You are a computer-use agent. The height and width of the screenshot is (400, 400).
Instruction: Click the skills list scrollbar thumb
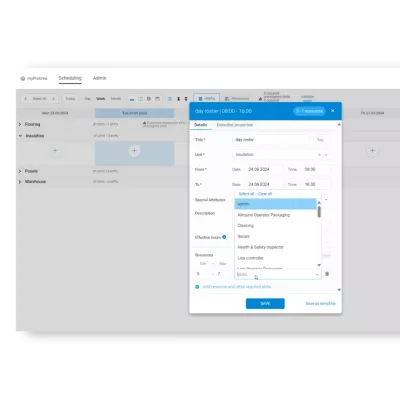[319, 212]
